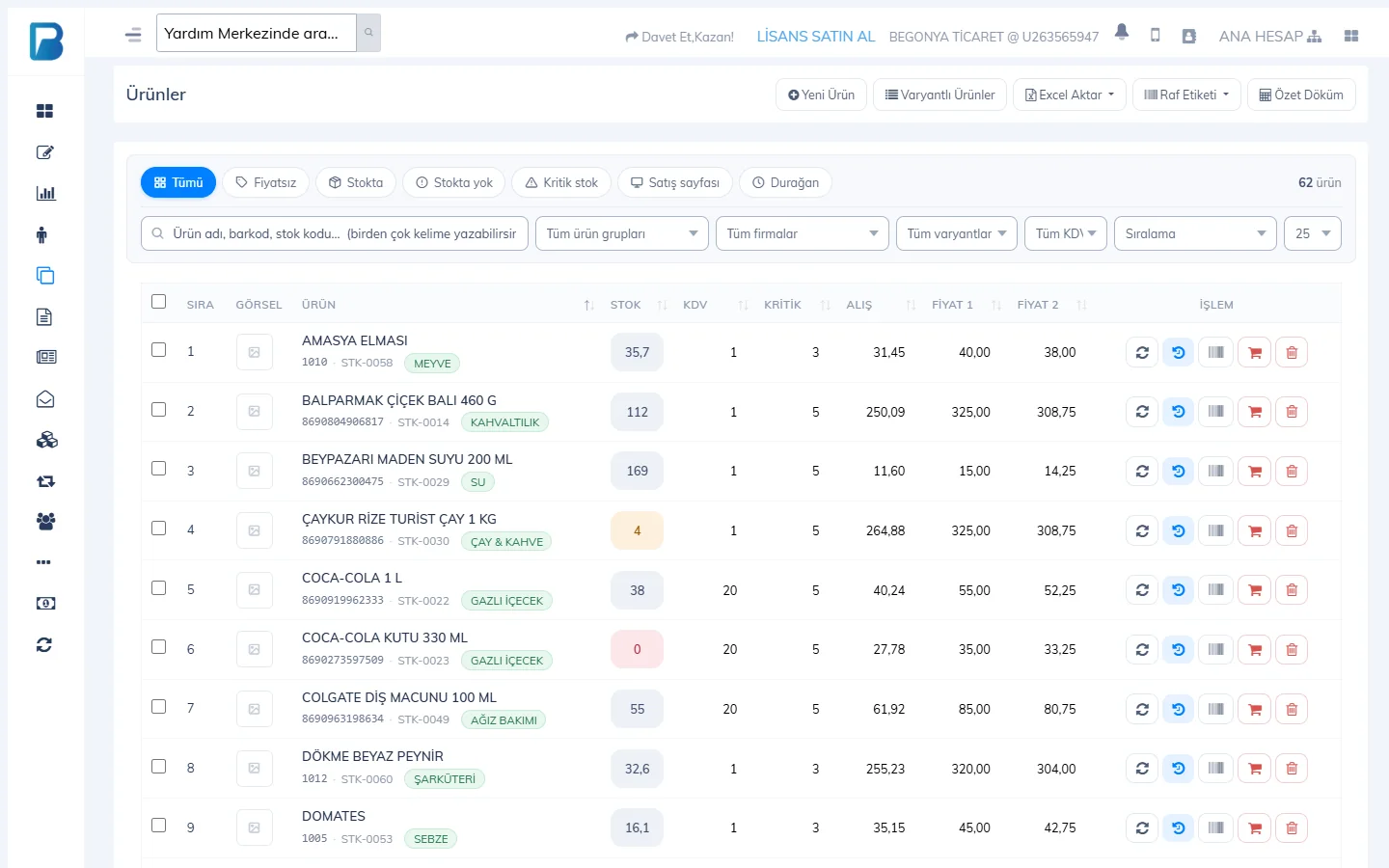
Task: Print barcode for BEYPAZARI MADEN SUYU 200 ML
Action: pos(1215,472)
